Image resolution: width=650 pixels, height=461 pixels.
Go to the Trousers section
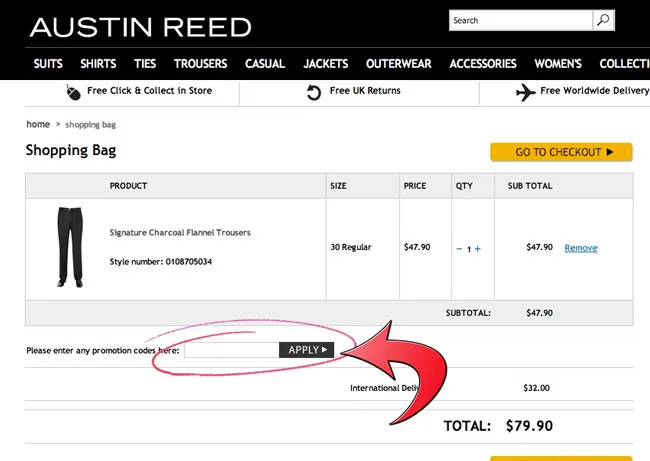pos(200,64)
